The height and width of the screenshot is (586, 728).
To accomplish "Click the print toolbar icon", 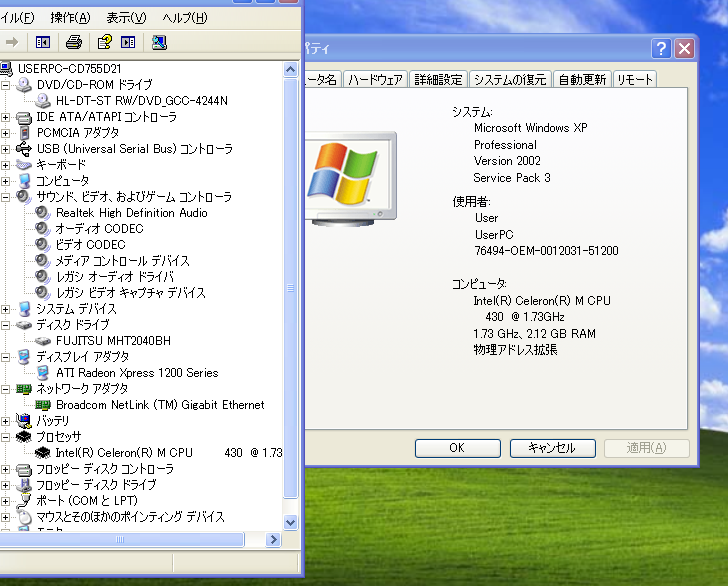I will pos(74,42).
